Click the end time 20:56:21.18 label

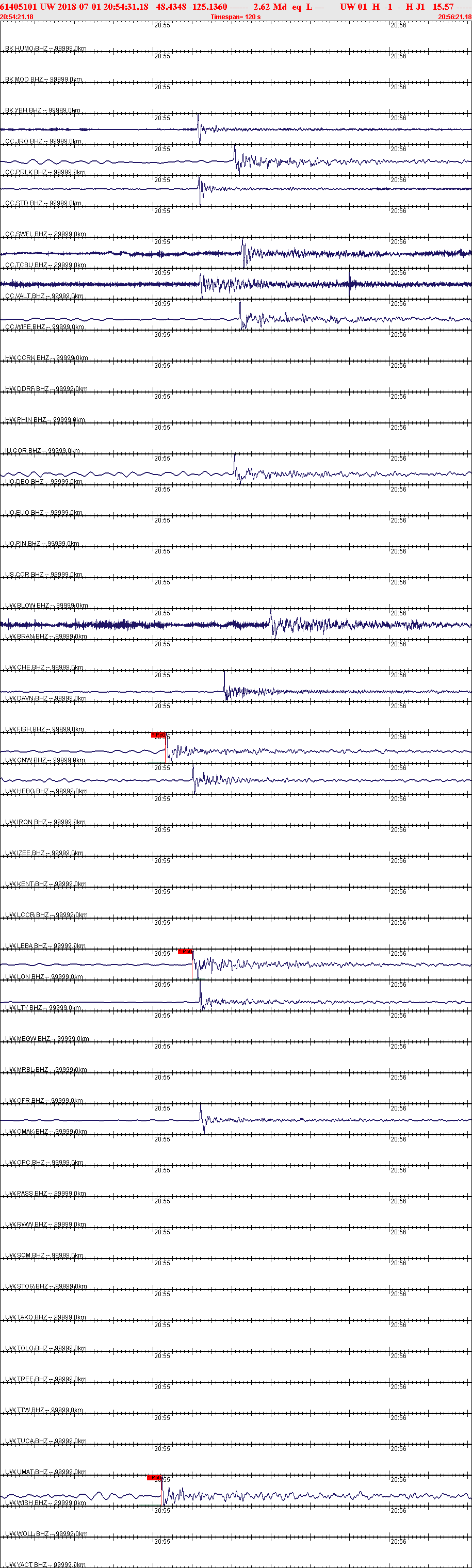[455, 17]
